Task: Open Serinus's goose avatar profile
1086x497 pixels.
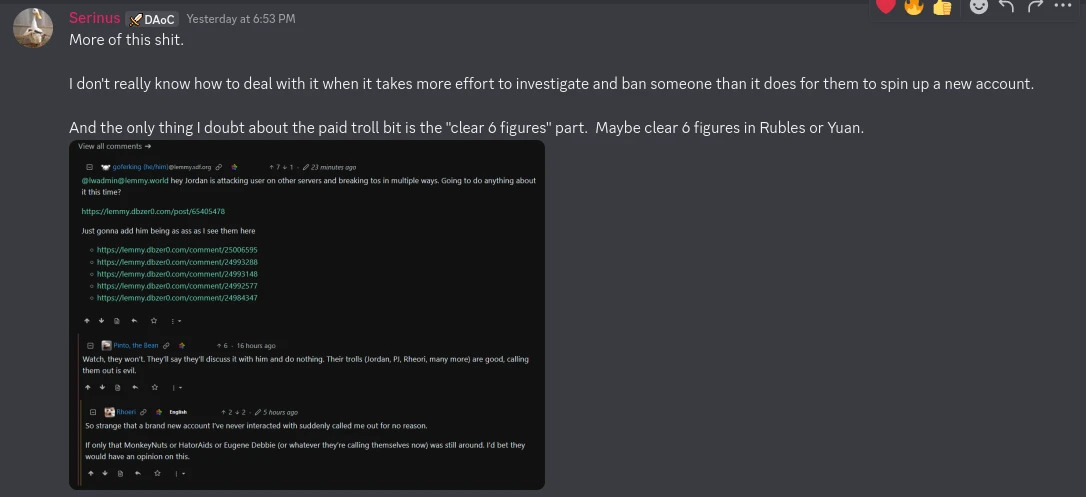Action: point(33,28)
